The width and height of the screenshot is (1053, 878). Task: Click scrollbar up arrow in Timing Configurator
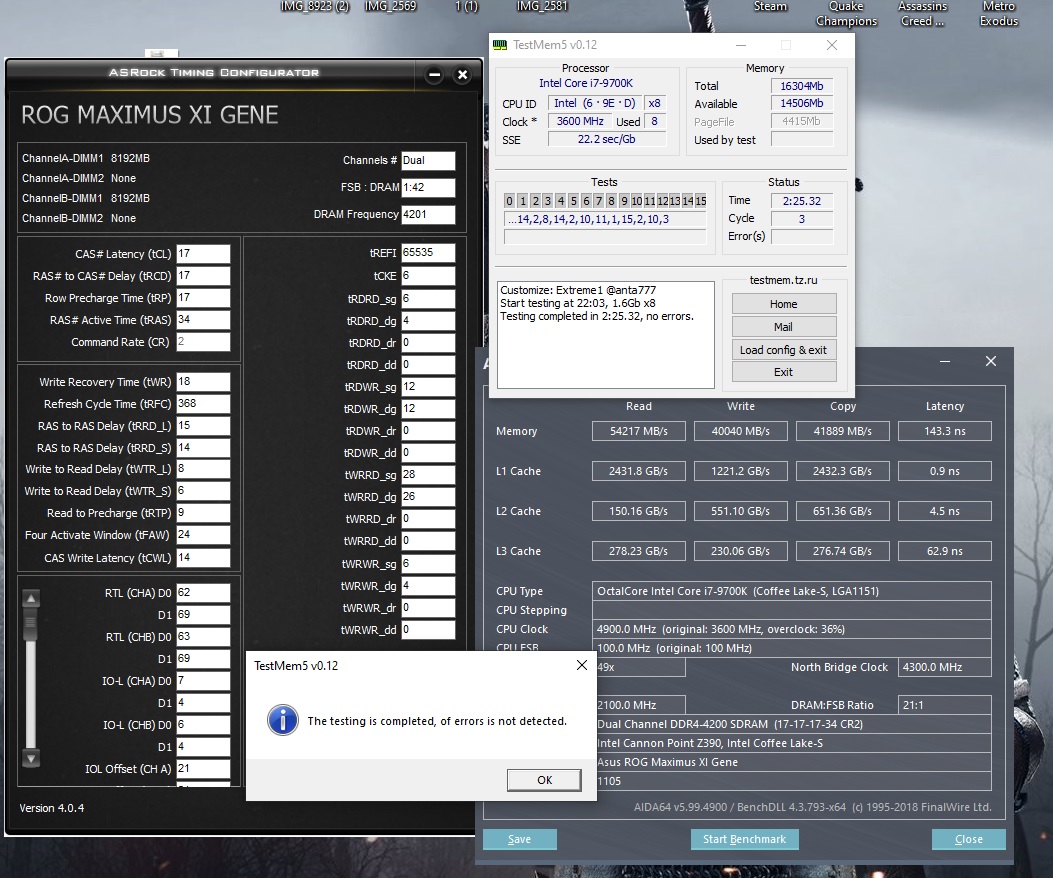click(x=31, y=598)
